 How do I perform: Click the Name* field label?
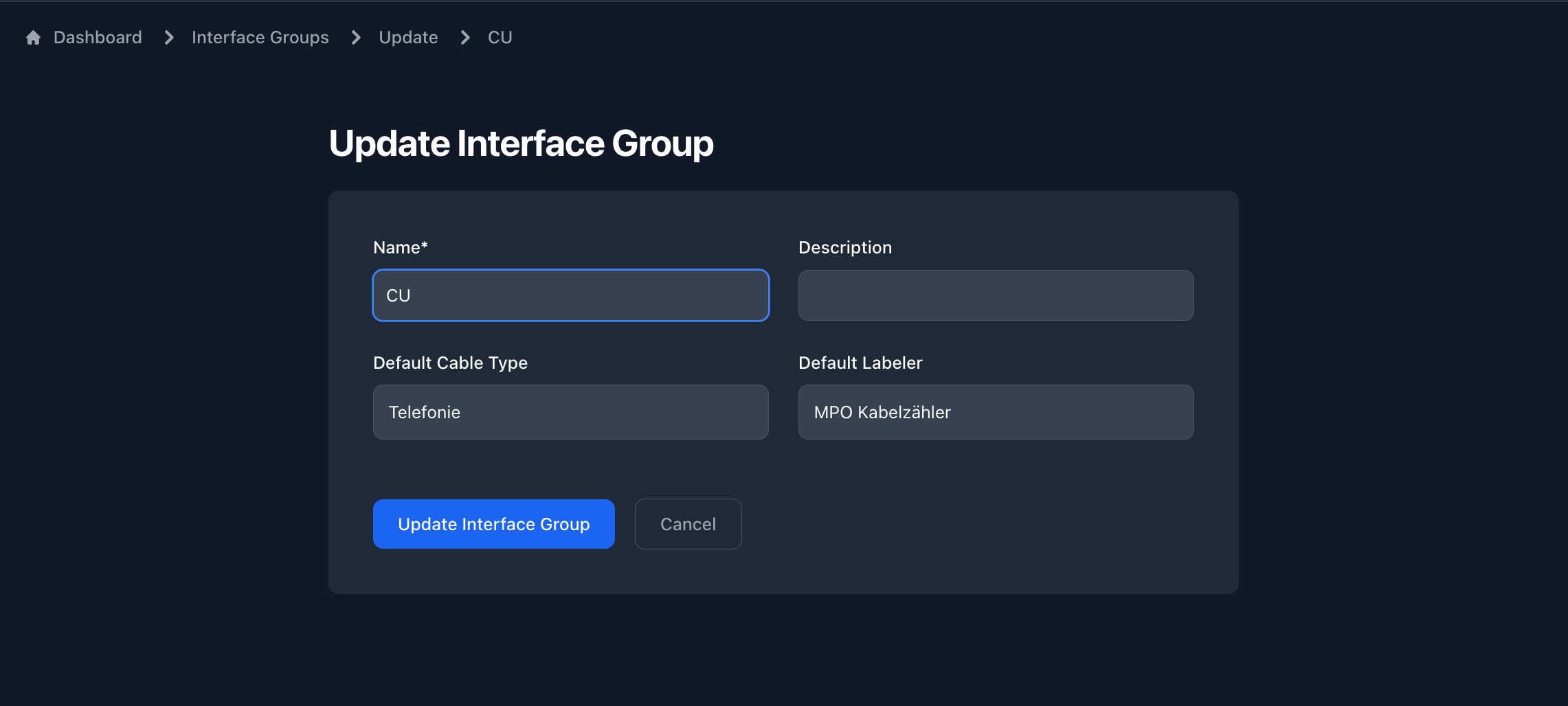click(x=401, y=247)
